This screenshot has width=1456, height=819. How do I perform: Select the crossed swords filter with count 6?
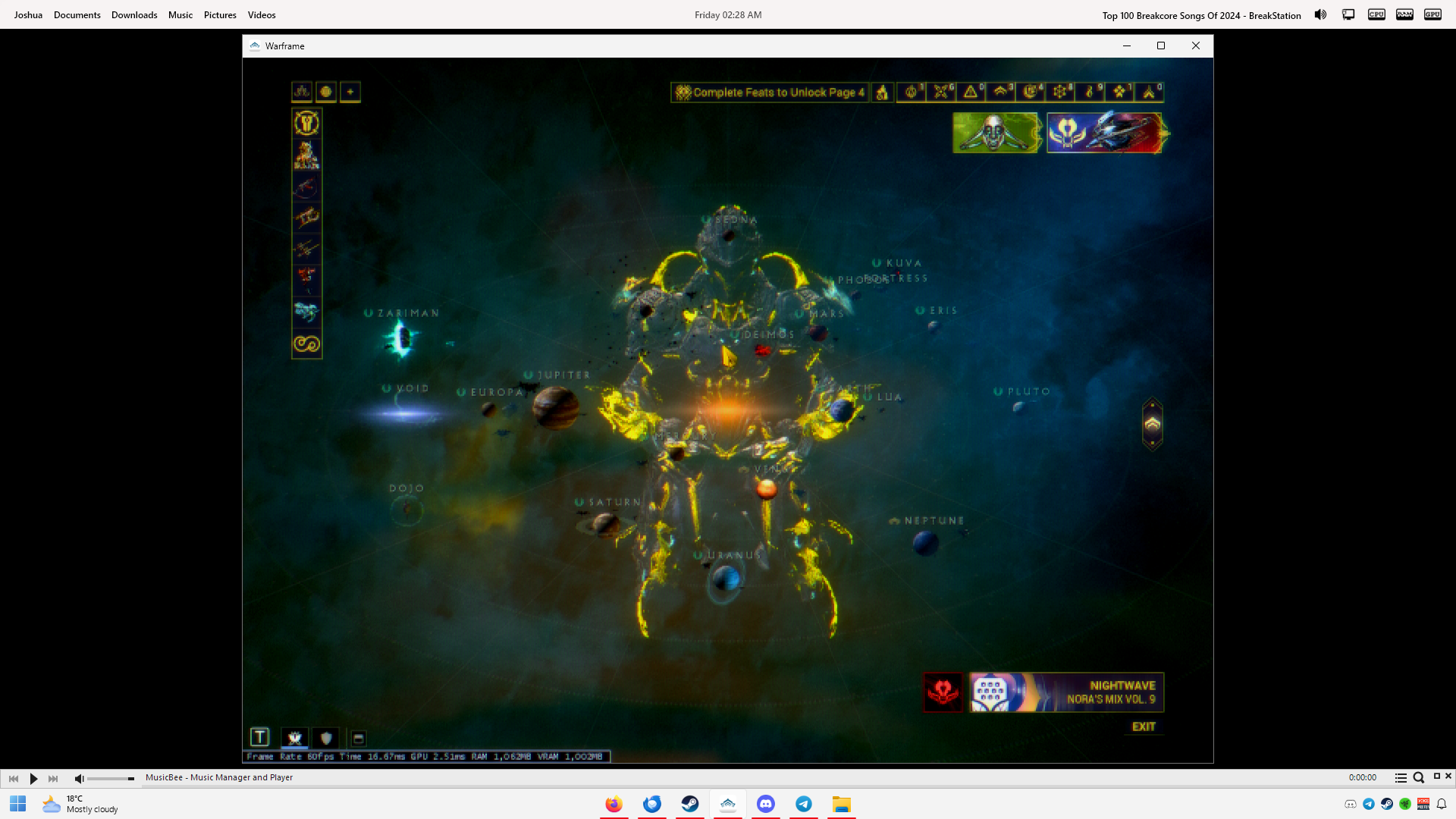941,92
